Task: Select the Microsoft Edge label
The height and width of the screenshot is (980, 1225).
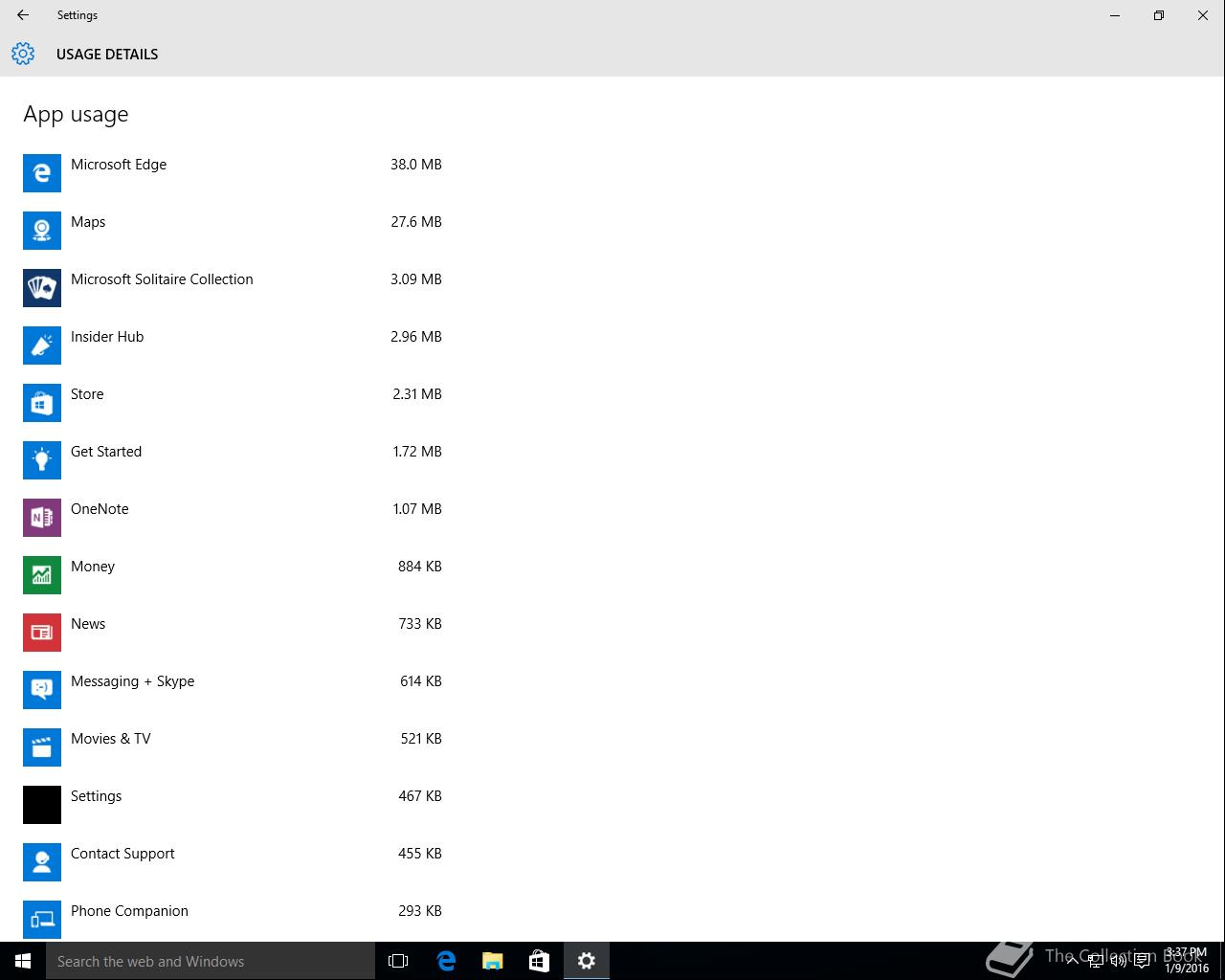Action: pos(119,165)
